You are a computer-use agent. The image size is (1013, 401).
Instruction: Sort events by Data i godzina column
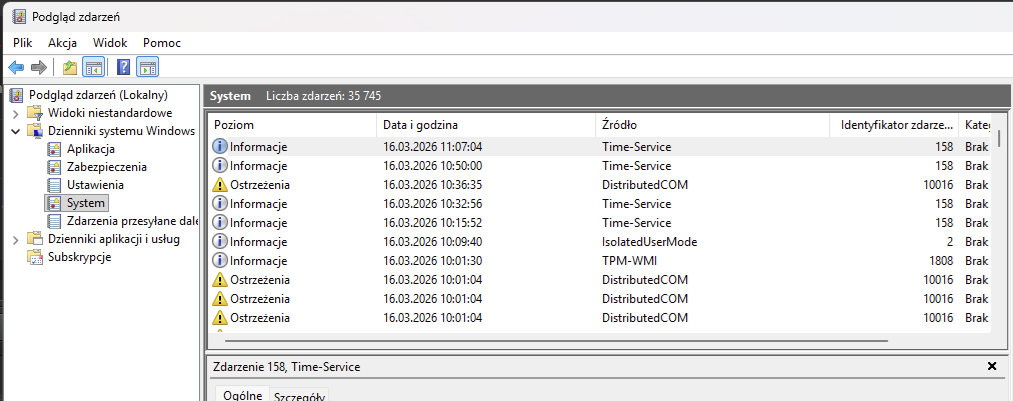(420, 125)
